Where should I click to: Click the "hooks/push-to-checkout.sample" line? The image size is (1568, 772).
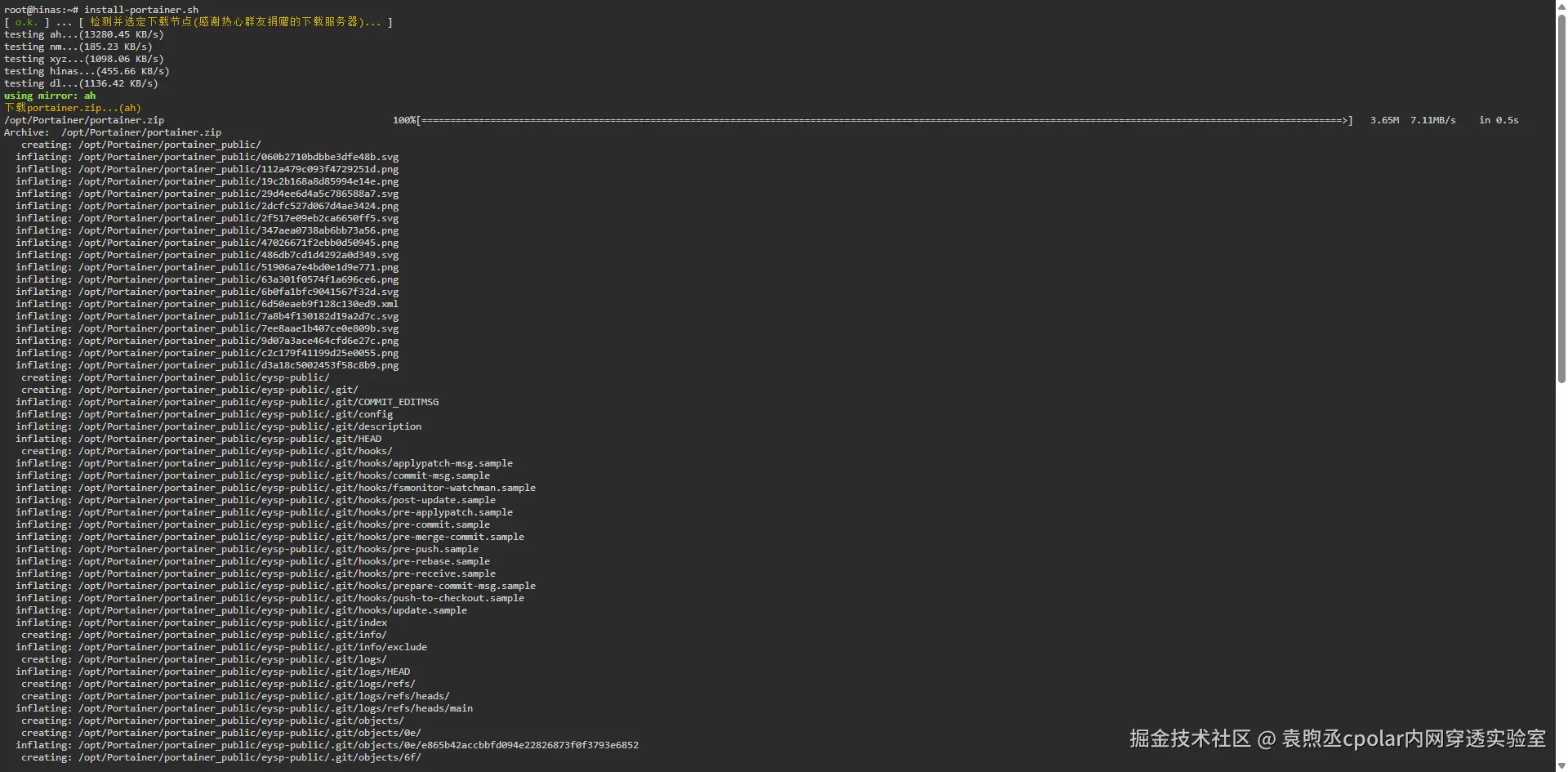[270, 598]
